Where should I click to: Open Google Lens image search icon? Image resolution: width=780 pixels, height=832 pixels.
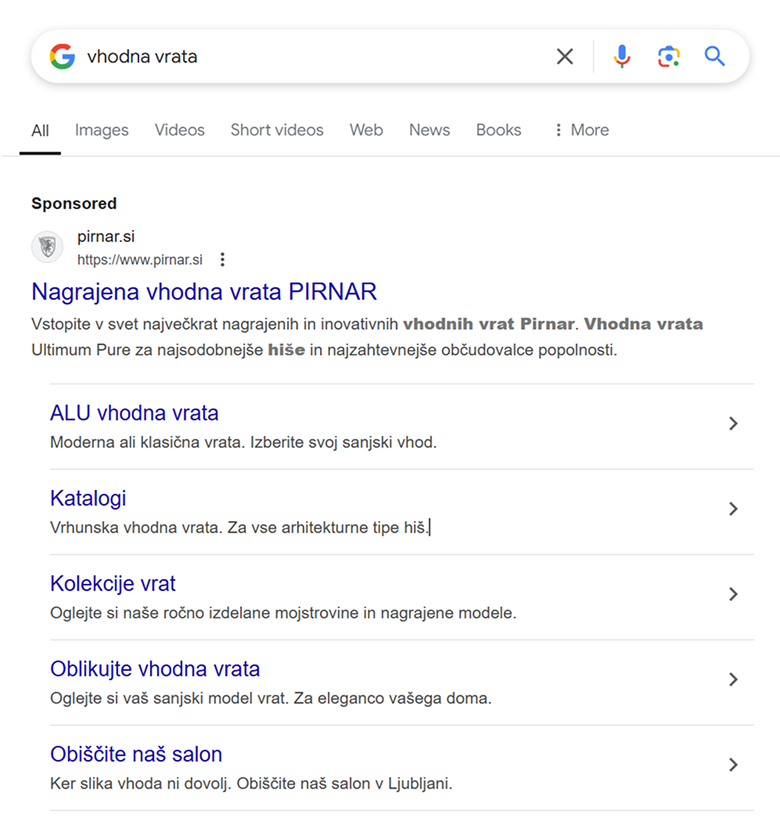669,56
